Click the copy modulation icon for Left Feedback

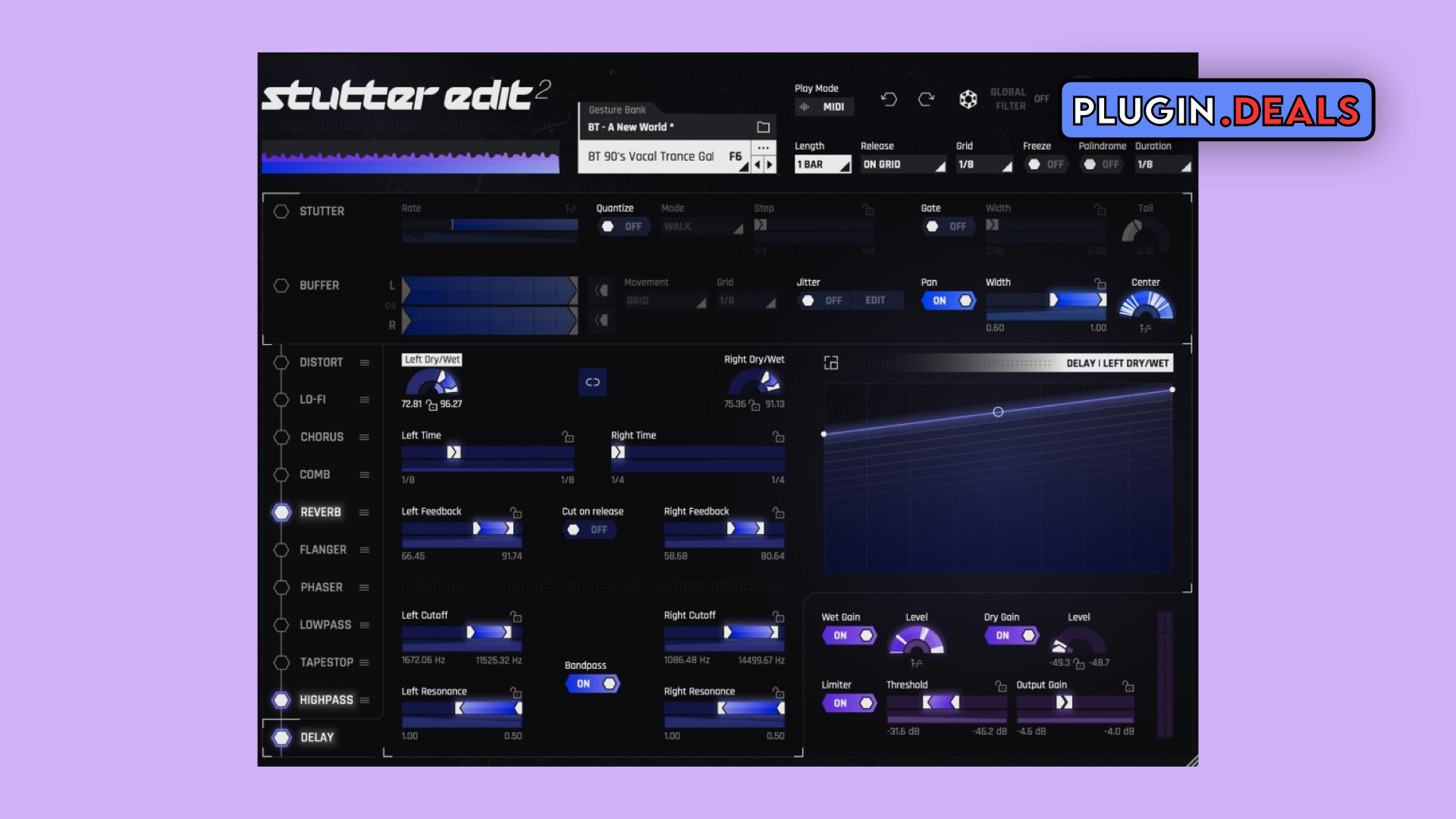pyautogui.click(x=517, y=512)
